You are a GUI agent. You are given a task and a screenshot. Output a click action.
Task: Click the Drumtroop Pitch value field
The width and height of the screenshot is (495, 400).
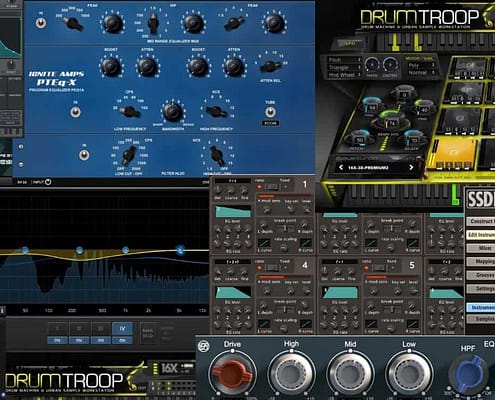tap(344, 60)
